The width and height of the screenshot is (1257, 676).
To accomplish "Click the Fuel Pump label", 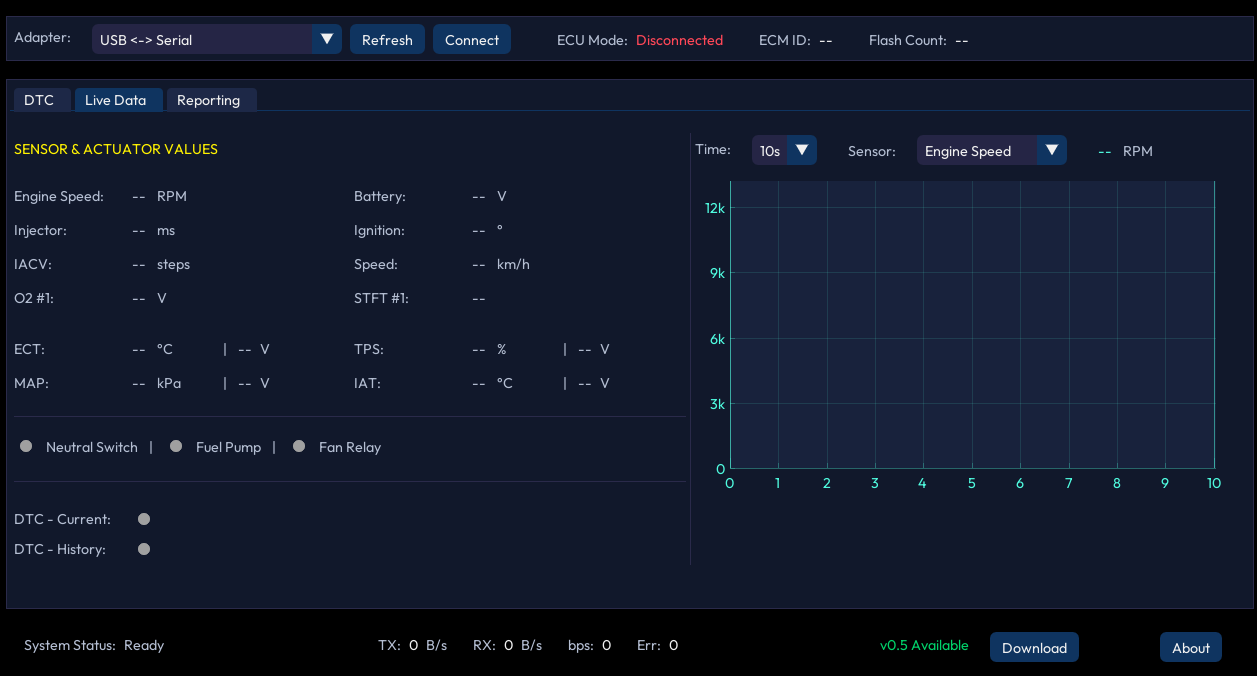I will coord(228,447).
